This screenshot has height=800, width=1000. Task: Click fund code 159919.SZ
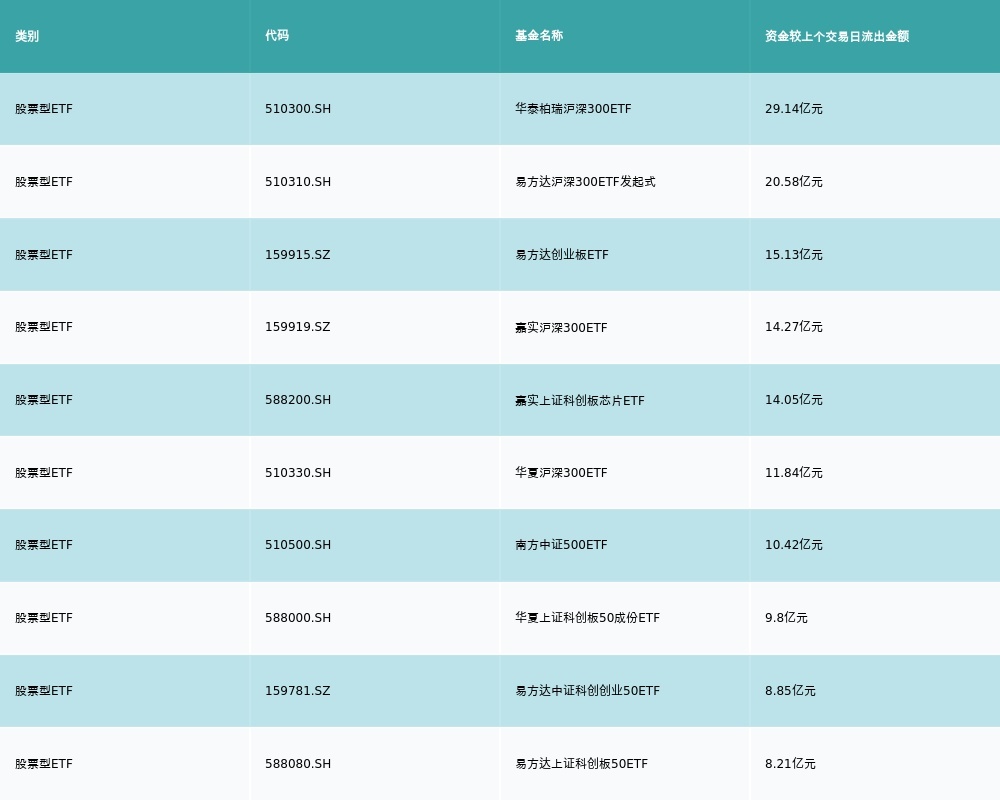click(x=297, y=327)
